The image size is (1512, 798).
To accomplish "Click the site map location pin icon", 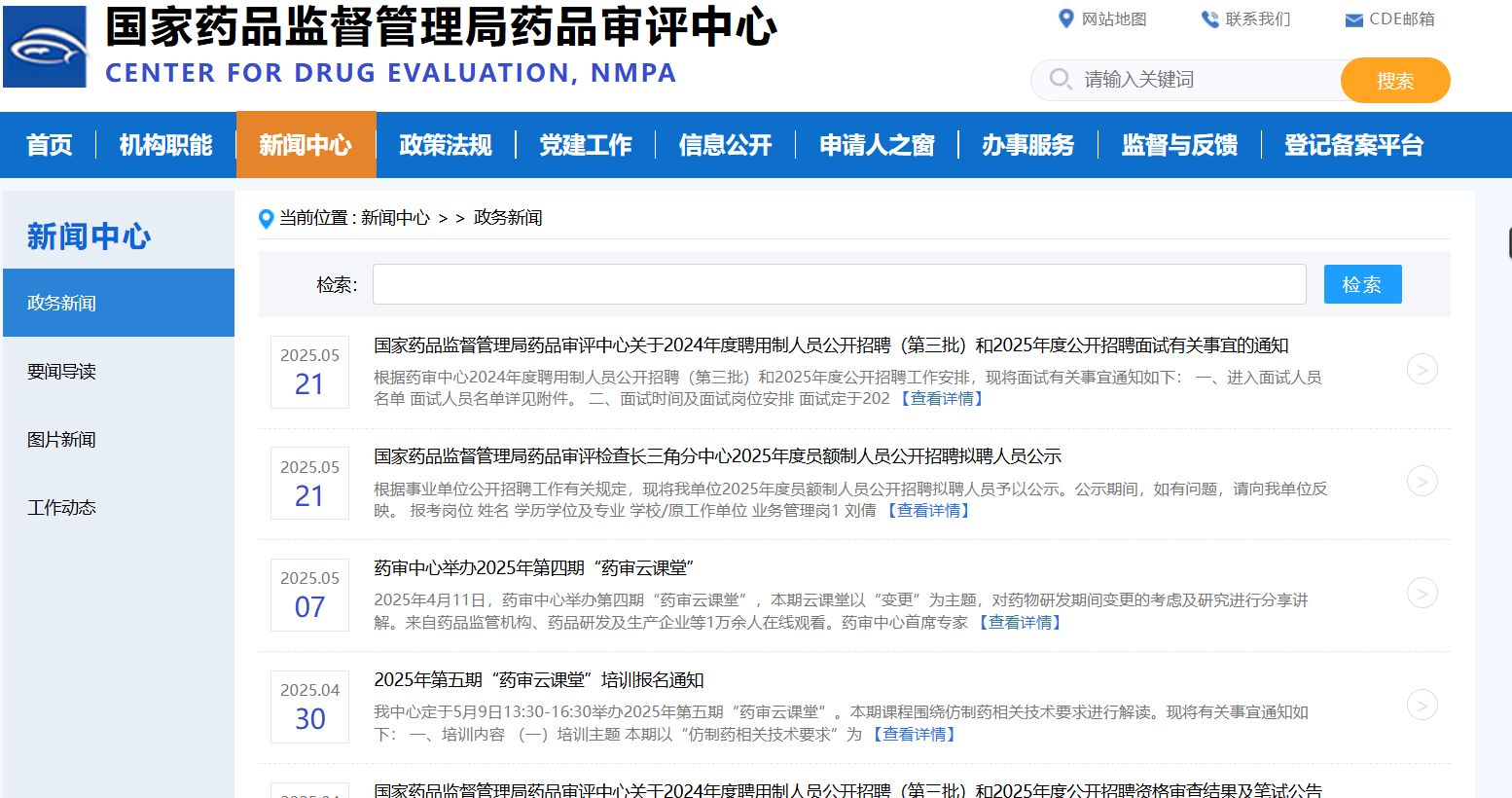I will tap(1065, 18).
